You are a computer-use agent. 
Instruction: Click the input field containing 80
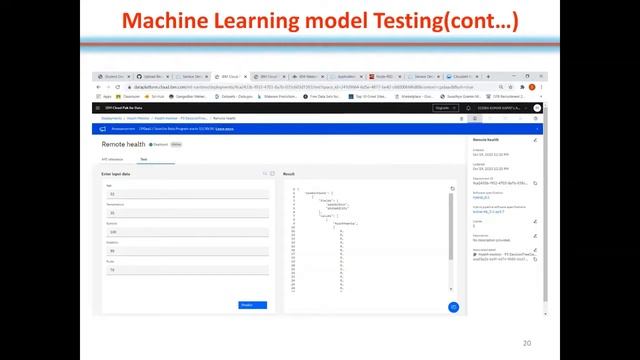coord(188,251)
